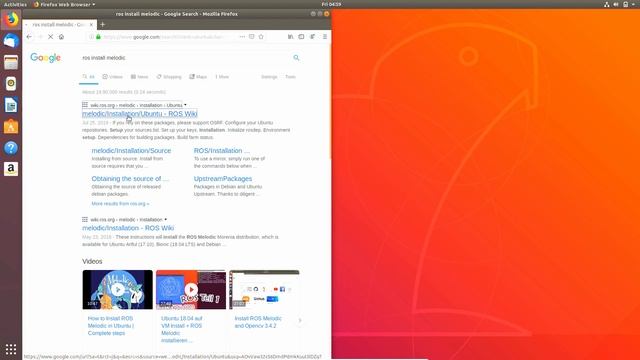Screen dimensions: 640x360
Task: Open the volume icon in top bar
Action: pyautogui.click(x=616, y=4)
